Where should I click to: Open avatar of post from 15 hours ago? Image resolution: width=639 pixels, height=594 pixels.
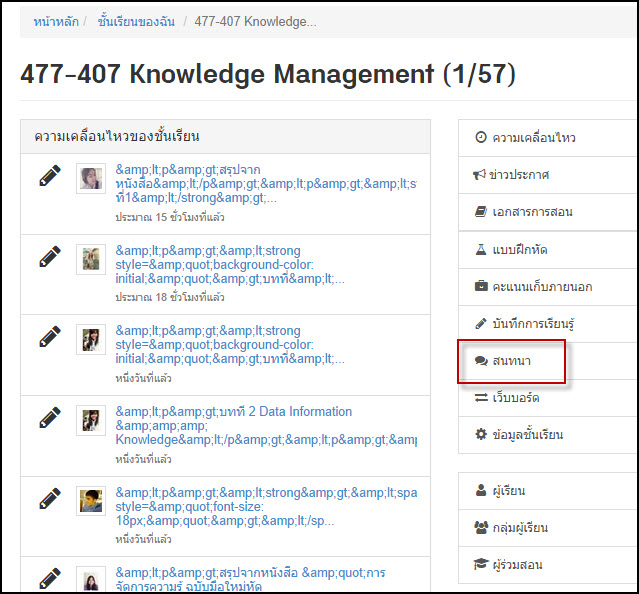click(x=91, y=178)
